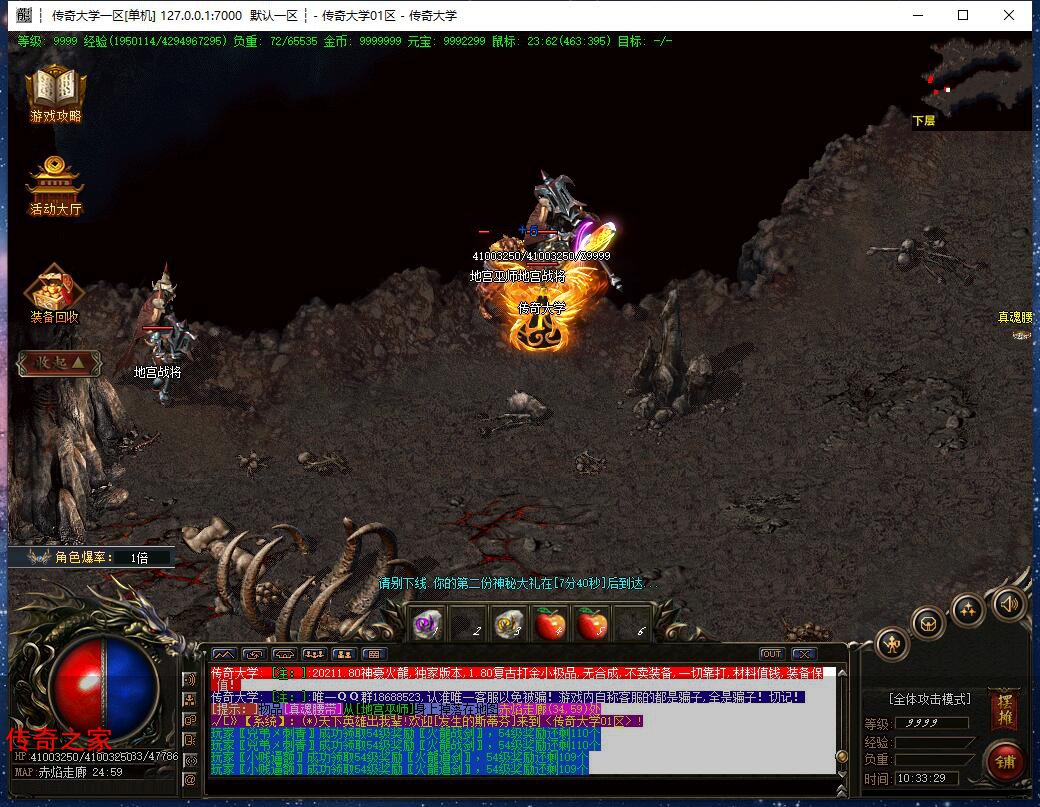
Task: Select empty quick slot 2
Action: (x=468, y=624)
